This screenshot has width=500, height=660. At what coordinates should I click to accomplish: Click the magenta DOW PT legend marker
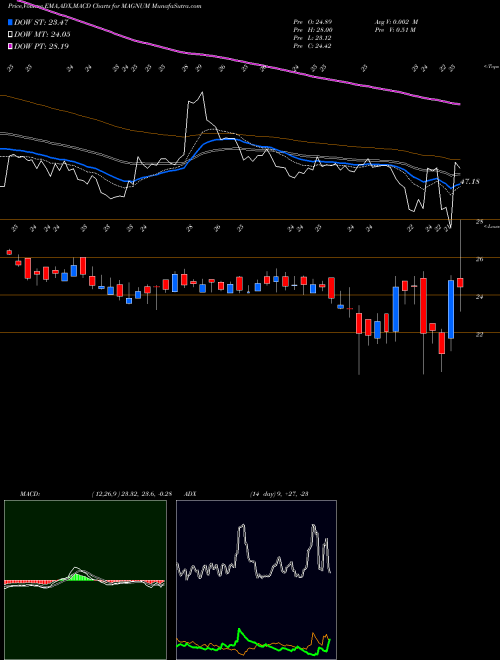tap(11, 46)
